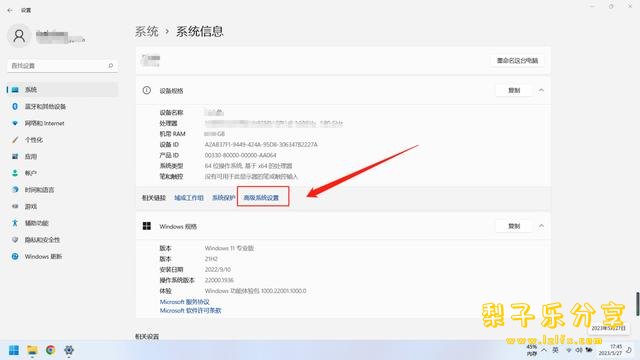Click the 处理器 label

[168, 123]
